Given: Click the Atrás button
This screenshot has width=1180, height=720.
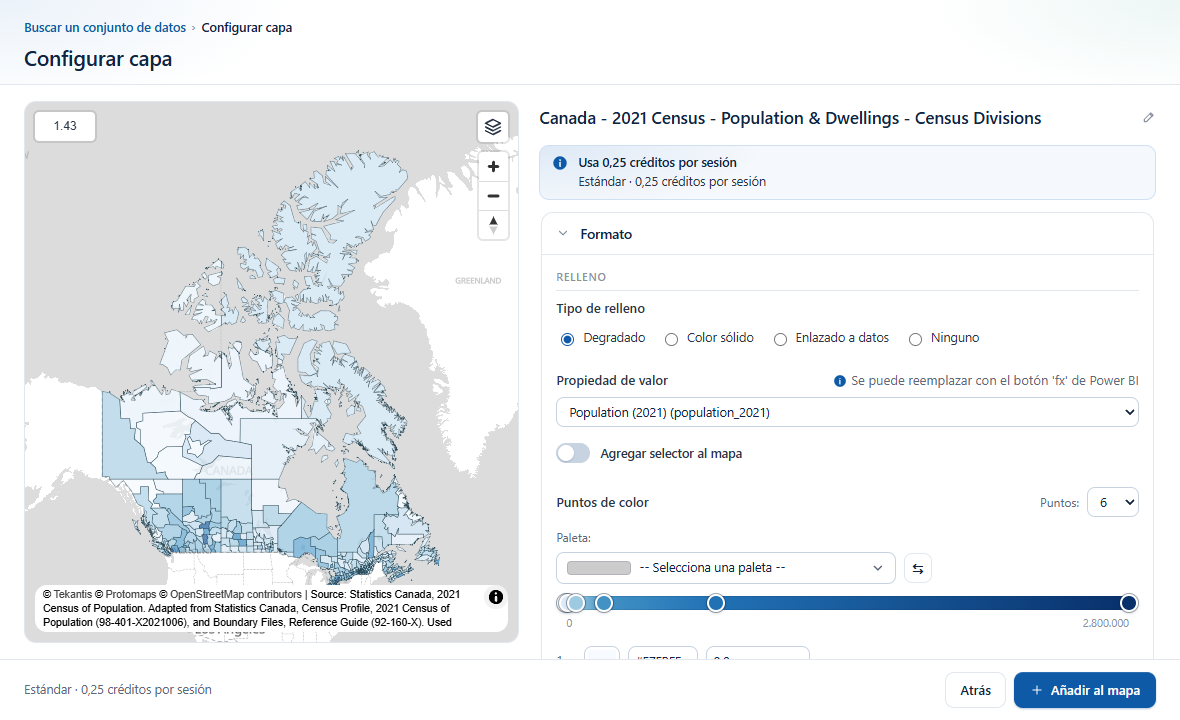Looking at the screenshot, I should 975,690.
